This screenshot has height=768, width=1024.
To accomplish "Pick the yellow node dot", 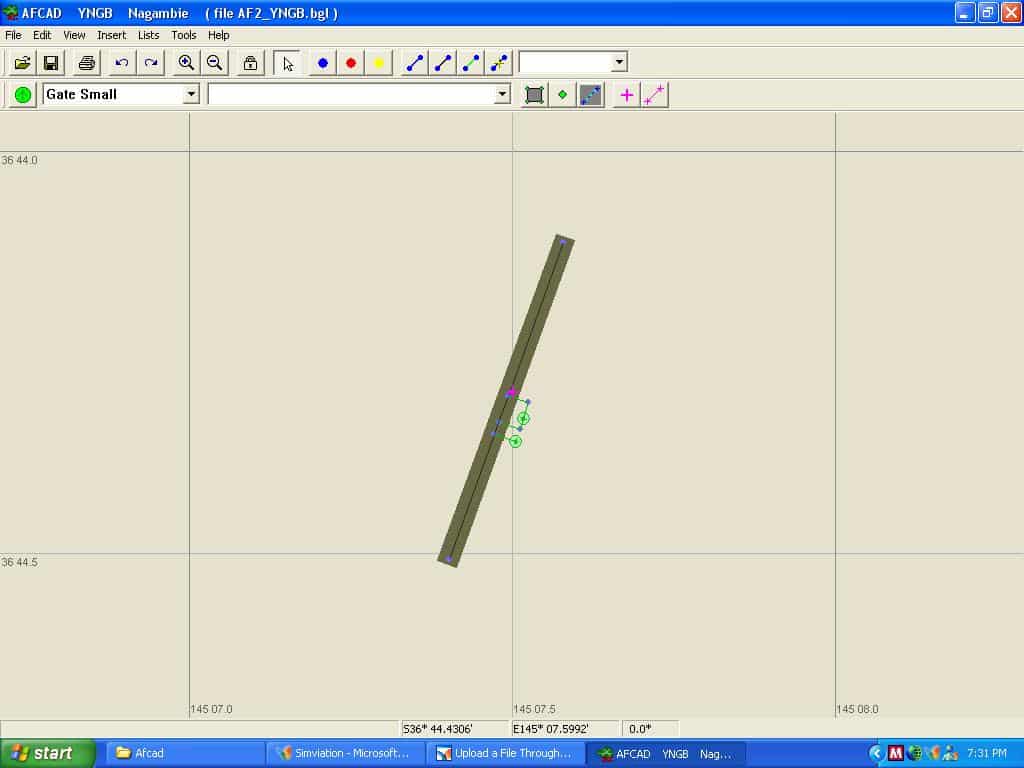I will [x=379, y=63].
